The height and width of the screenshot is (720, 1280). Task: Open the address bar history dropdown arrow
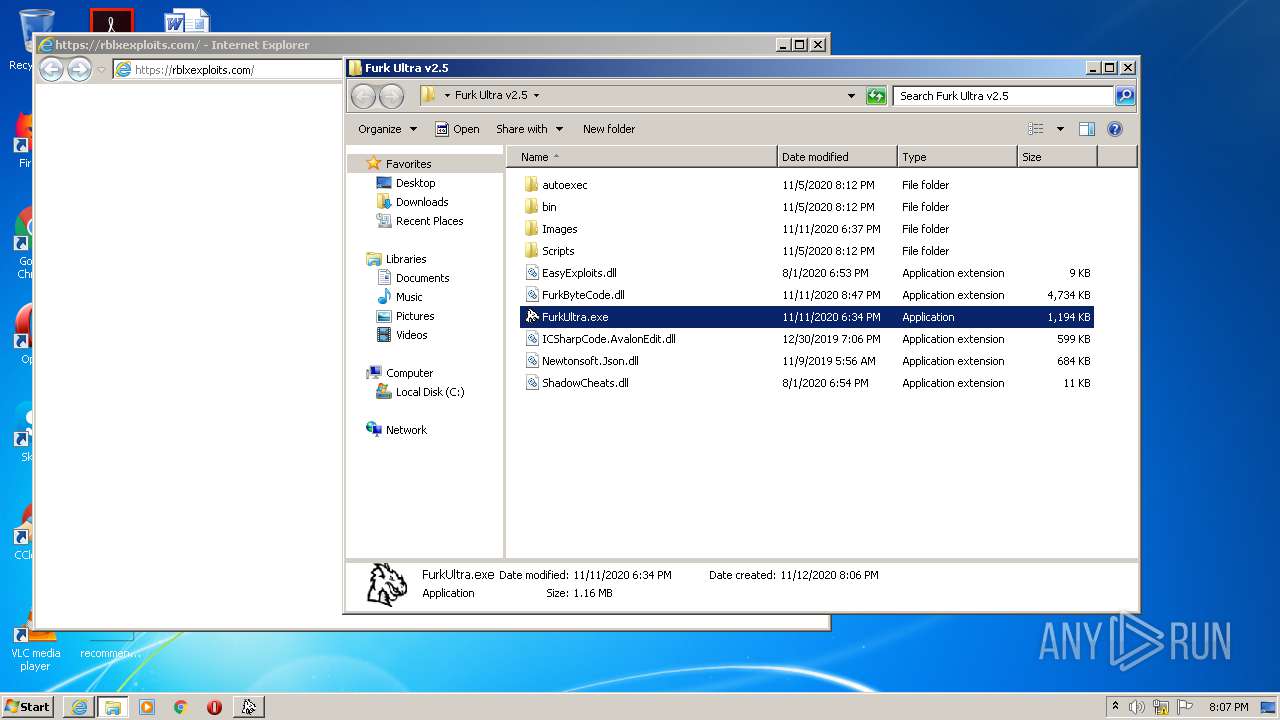tap(851, 96)
